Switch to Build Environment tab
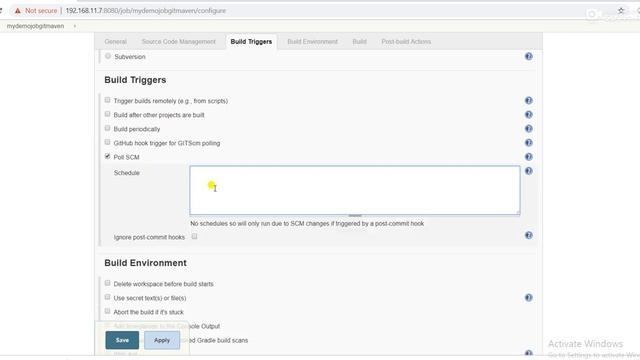This screenshot has height=360, width=640. point(313,42)
